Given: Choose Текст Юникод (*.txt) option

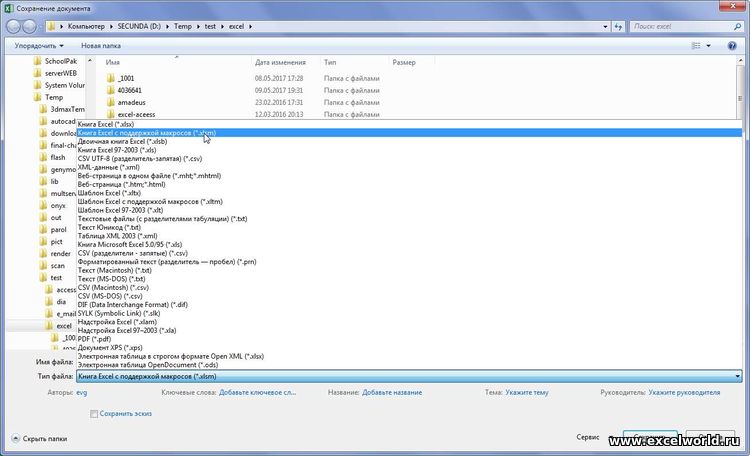Looking at the screenshot, I should tap(409, 227).
